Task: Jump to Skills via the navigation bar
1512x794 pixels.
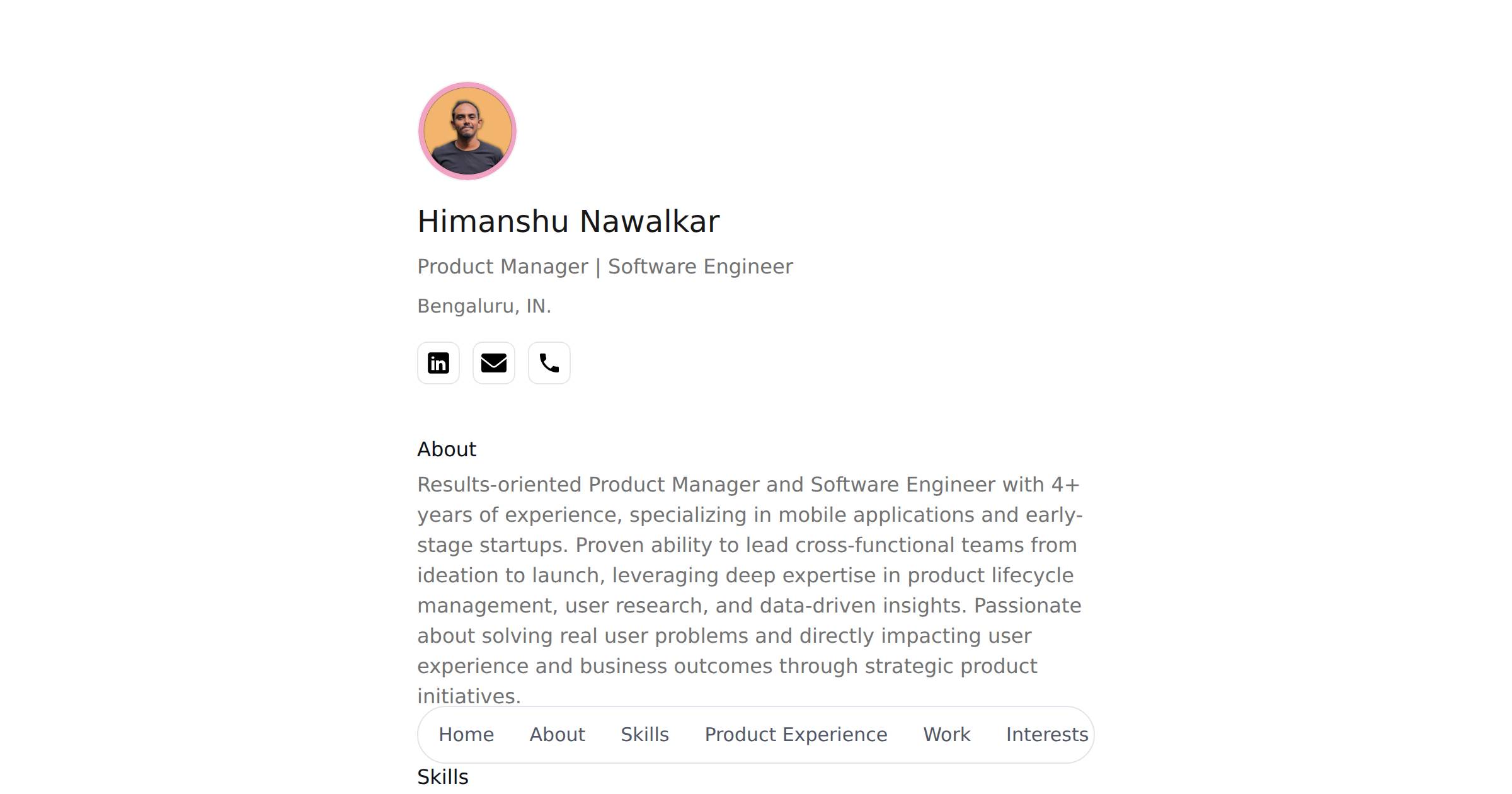Action: click(644, 735)
